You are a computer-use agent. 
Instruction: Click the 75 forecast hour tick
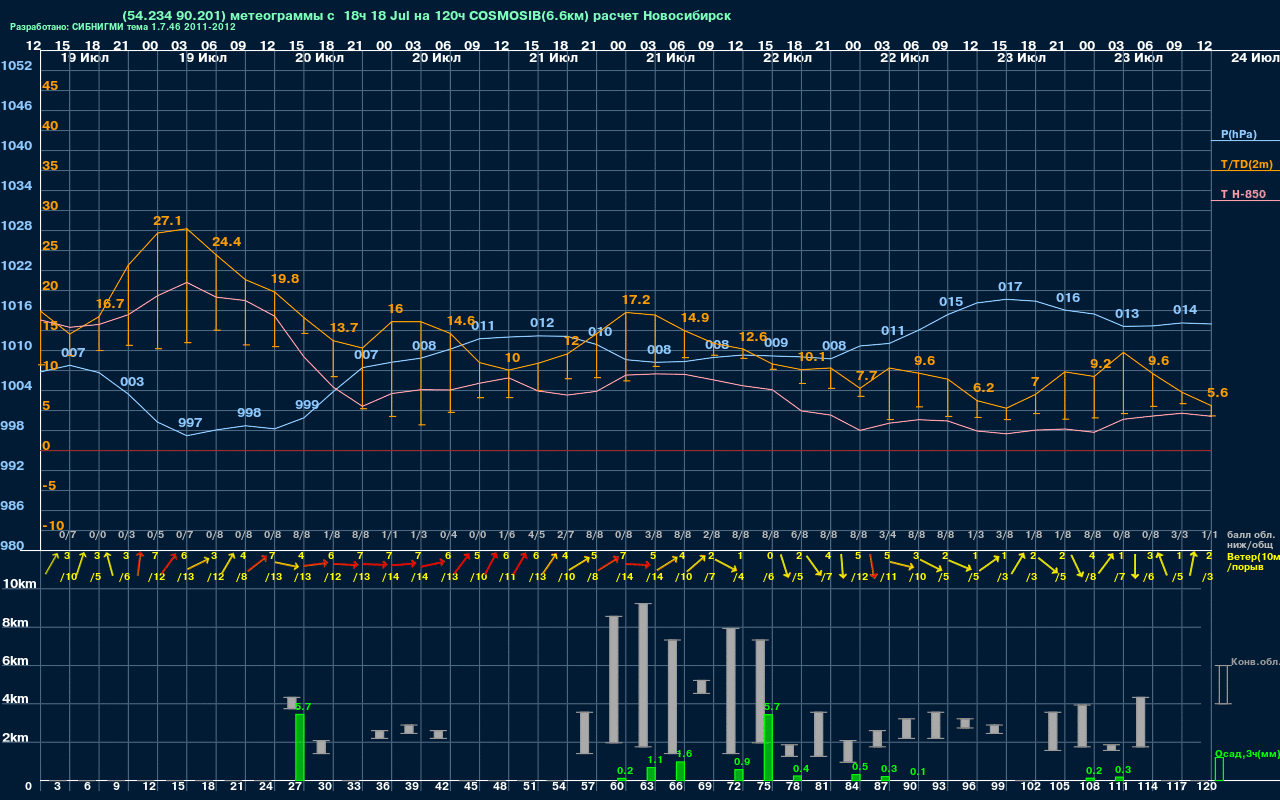click(764, 787)
